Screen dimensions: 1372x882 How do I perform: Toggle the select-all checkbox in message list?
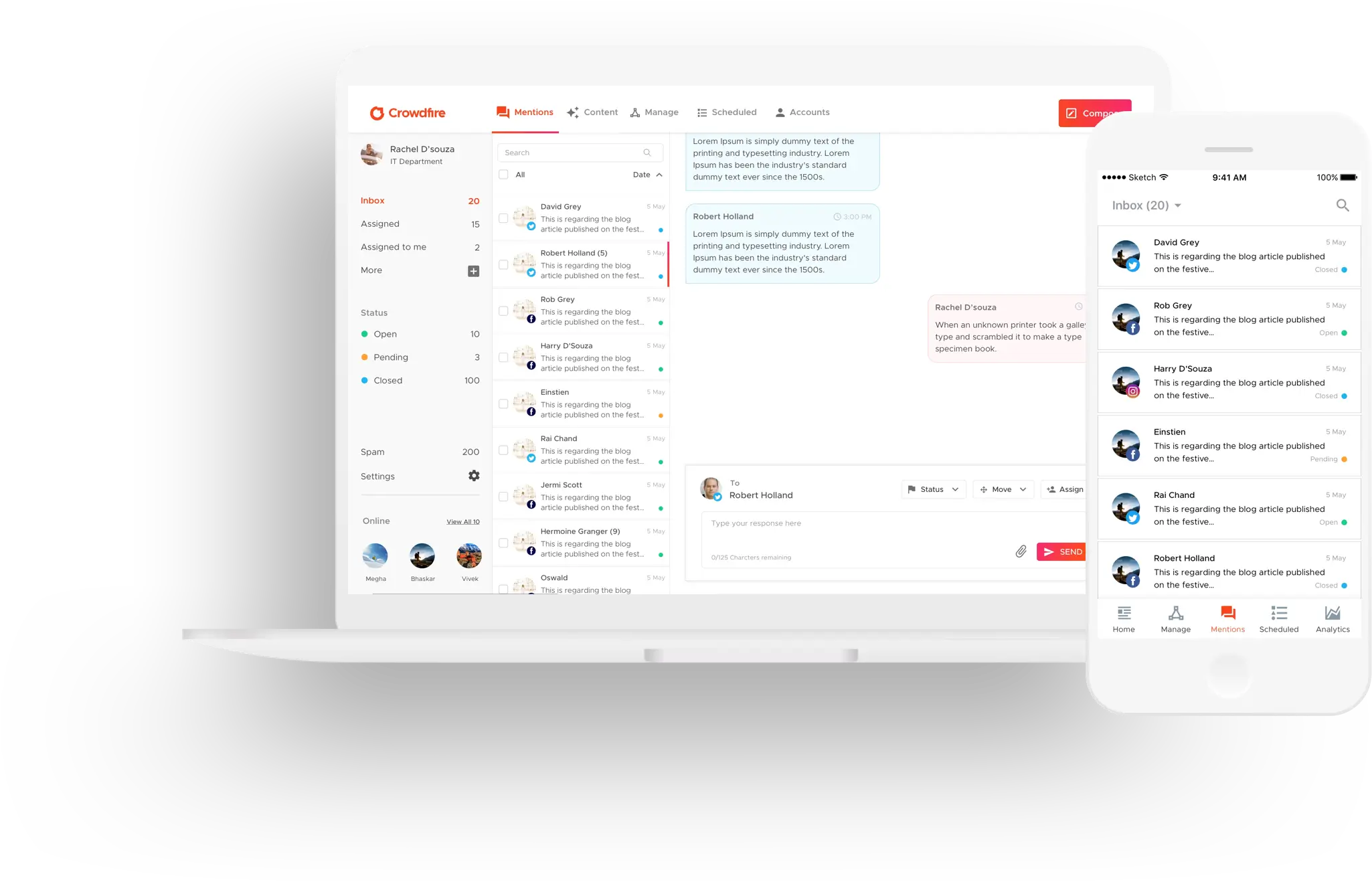[x=503, y=174]
